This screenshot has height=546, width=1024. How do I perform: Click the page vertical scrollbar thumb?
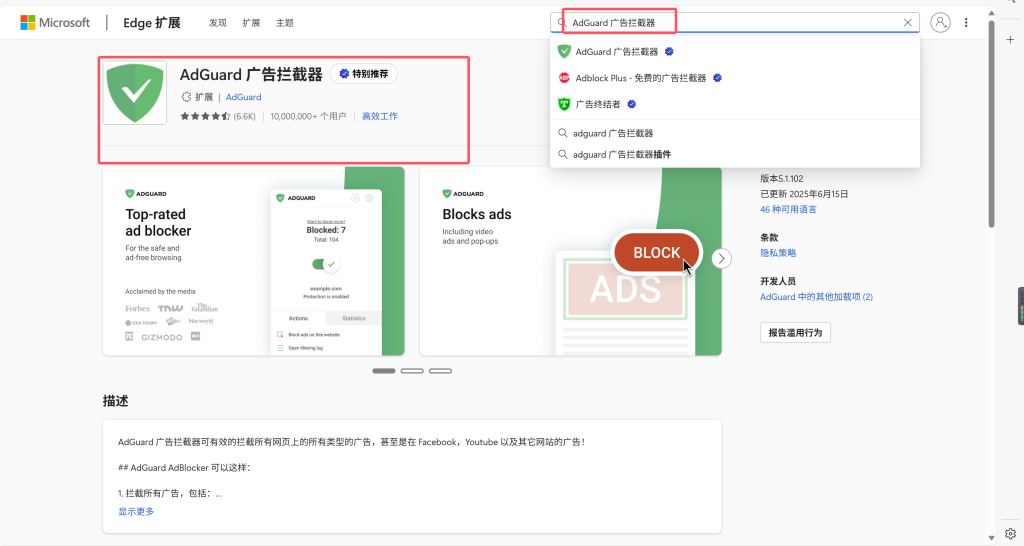[x=991, y=124]
